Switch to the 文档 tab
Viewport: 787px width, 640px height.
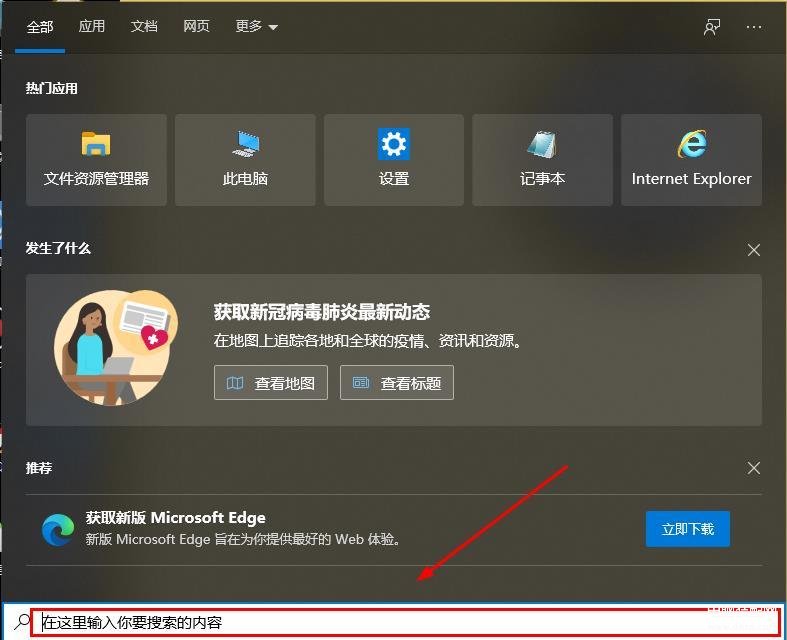(144, 26)
